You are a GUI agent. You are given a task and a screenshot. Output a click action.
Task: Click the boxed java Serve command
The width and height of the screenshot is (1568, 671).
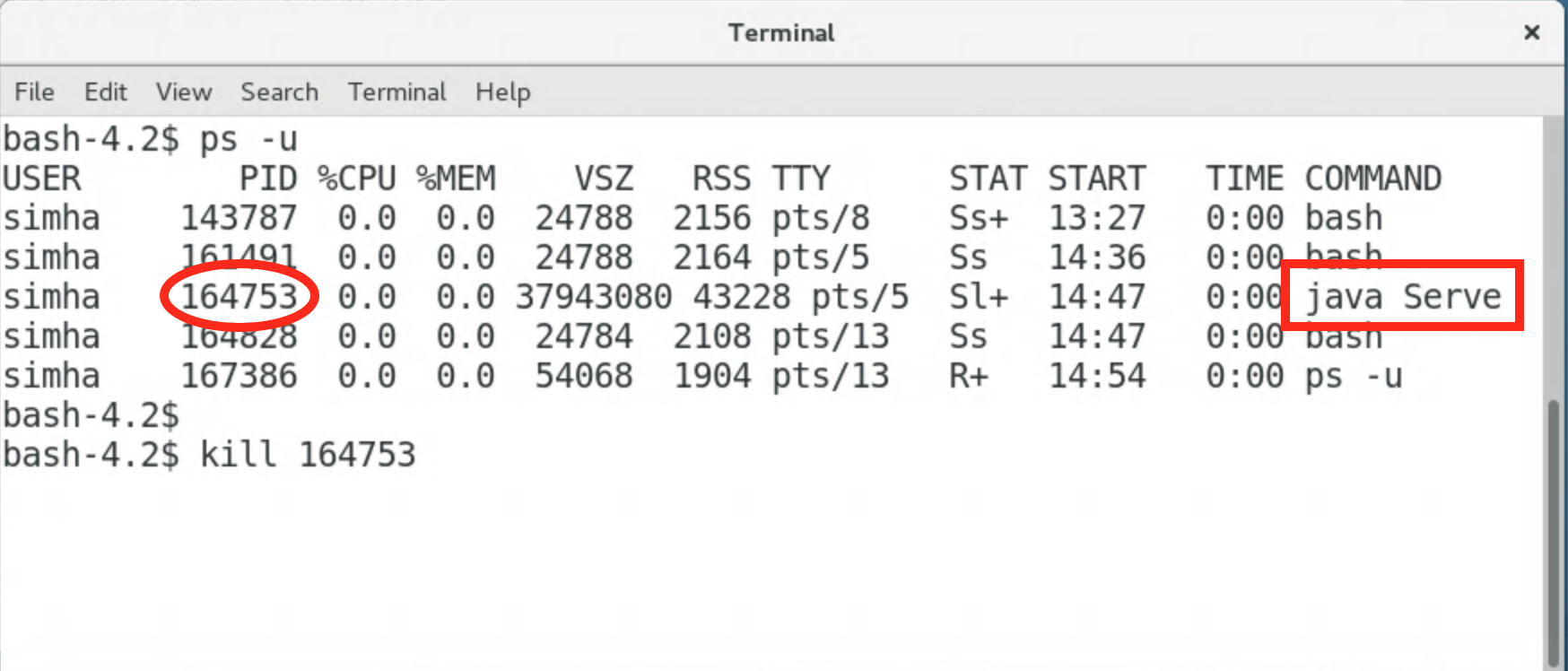pos(1402,297)
